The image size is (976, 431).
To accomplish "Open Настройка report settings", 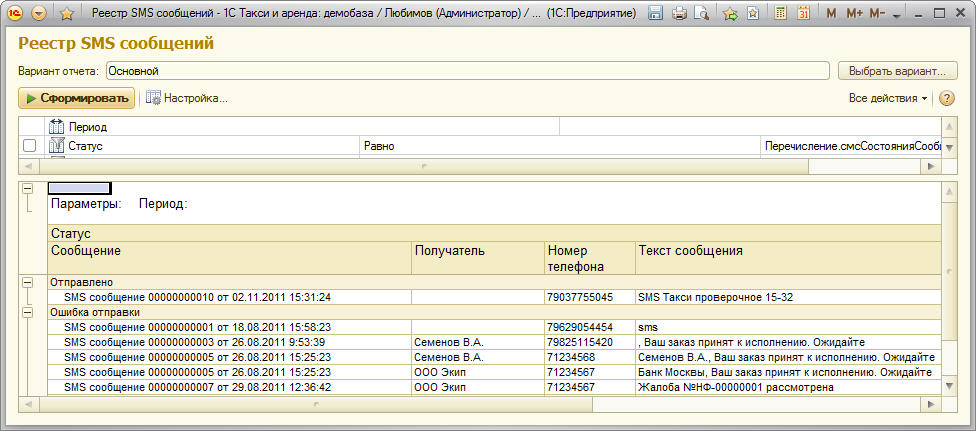I will pyautogui.click(x=187, y=98).
